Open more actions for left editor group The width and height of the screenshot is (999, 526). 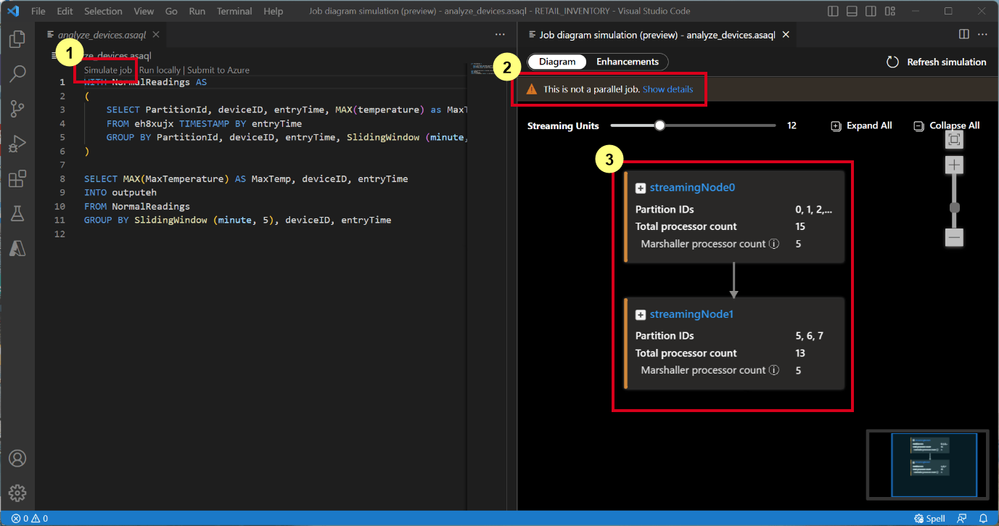[x=500, y=34]
